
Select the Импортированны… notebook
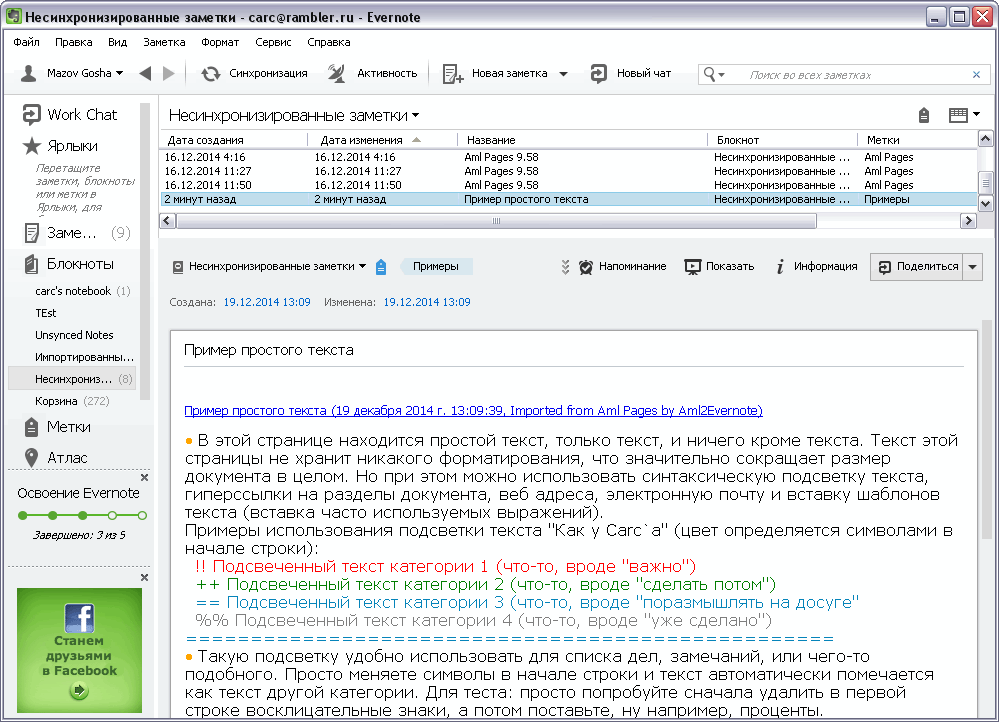(84, 357)
